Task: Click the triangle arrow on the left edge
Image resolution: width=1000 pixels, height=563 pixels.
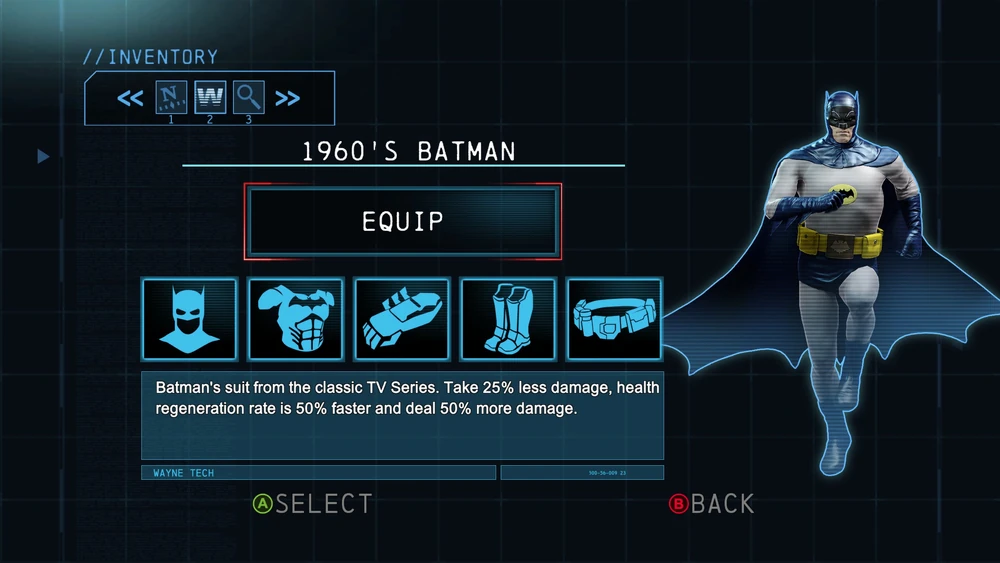Action: (43, 156)
